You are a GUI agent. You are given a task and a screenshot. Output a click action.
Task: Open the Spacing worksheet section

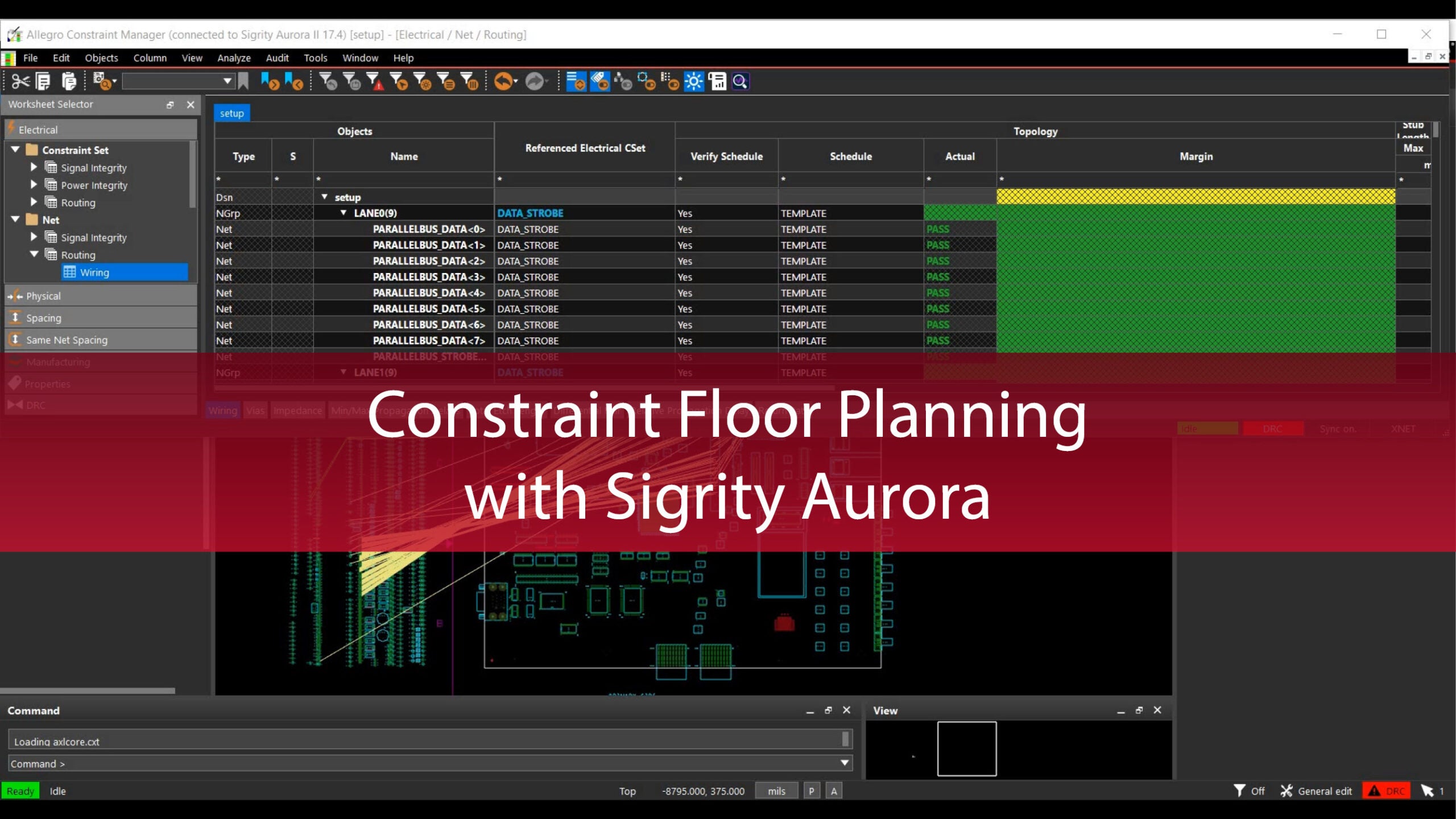coord(101,318)
